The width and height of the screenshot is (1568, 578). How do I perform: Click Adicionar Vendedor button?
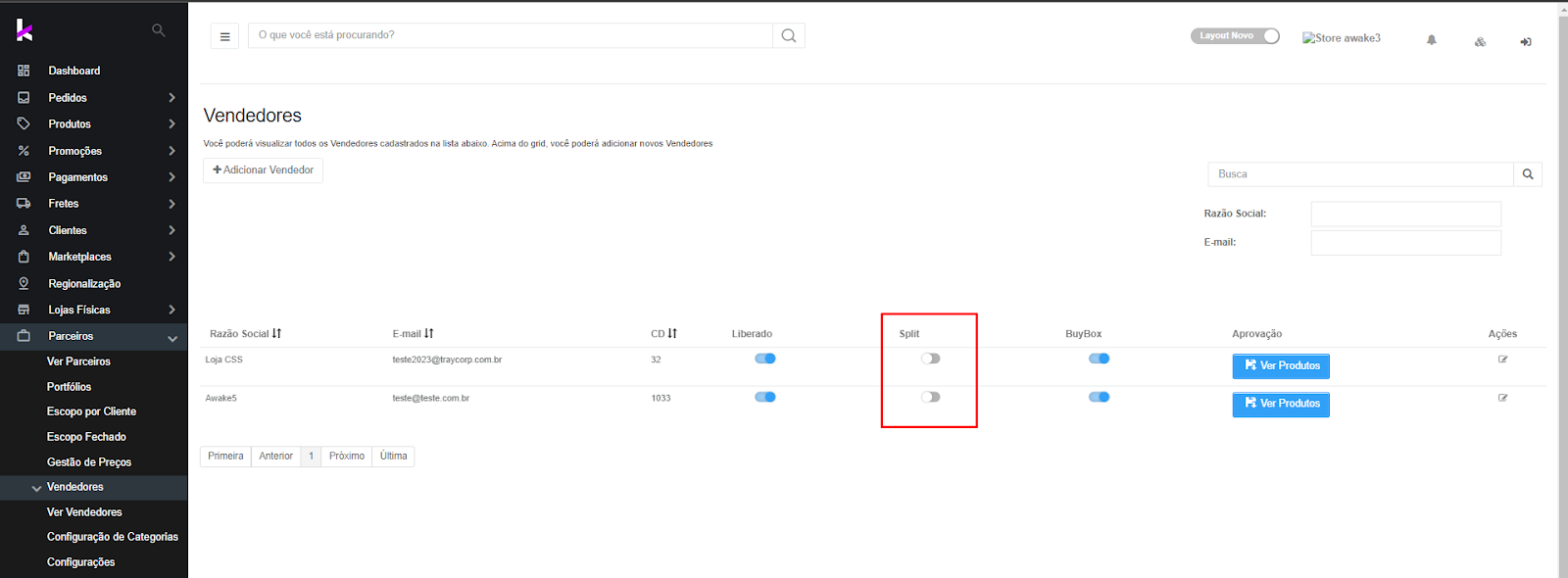(263, 170)
